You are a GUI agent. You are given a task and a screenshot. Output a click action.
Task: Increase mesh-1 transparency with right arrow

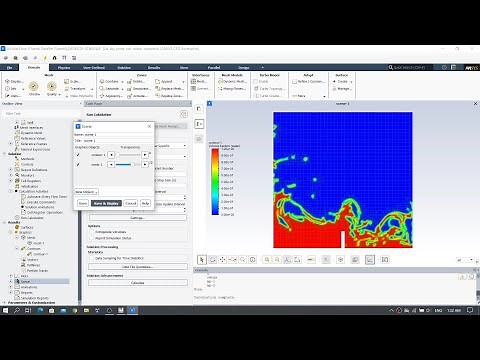(x=145, y=164)
